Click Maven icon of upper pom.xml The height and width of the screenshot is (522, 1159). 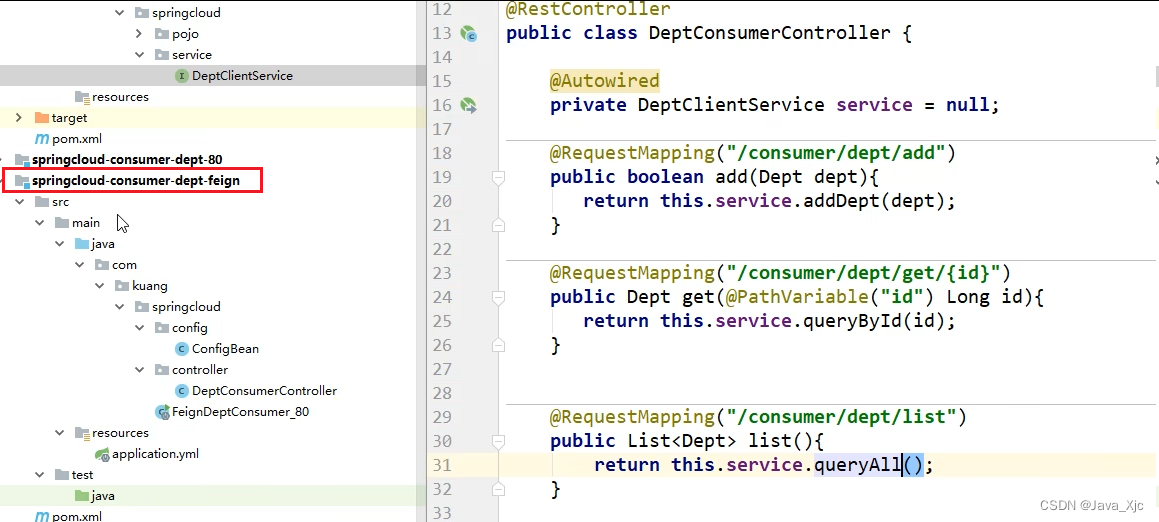pyautogui.click(x=41, y=139)
